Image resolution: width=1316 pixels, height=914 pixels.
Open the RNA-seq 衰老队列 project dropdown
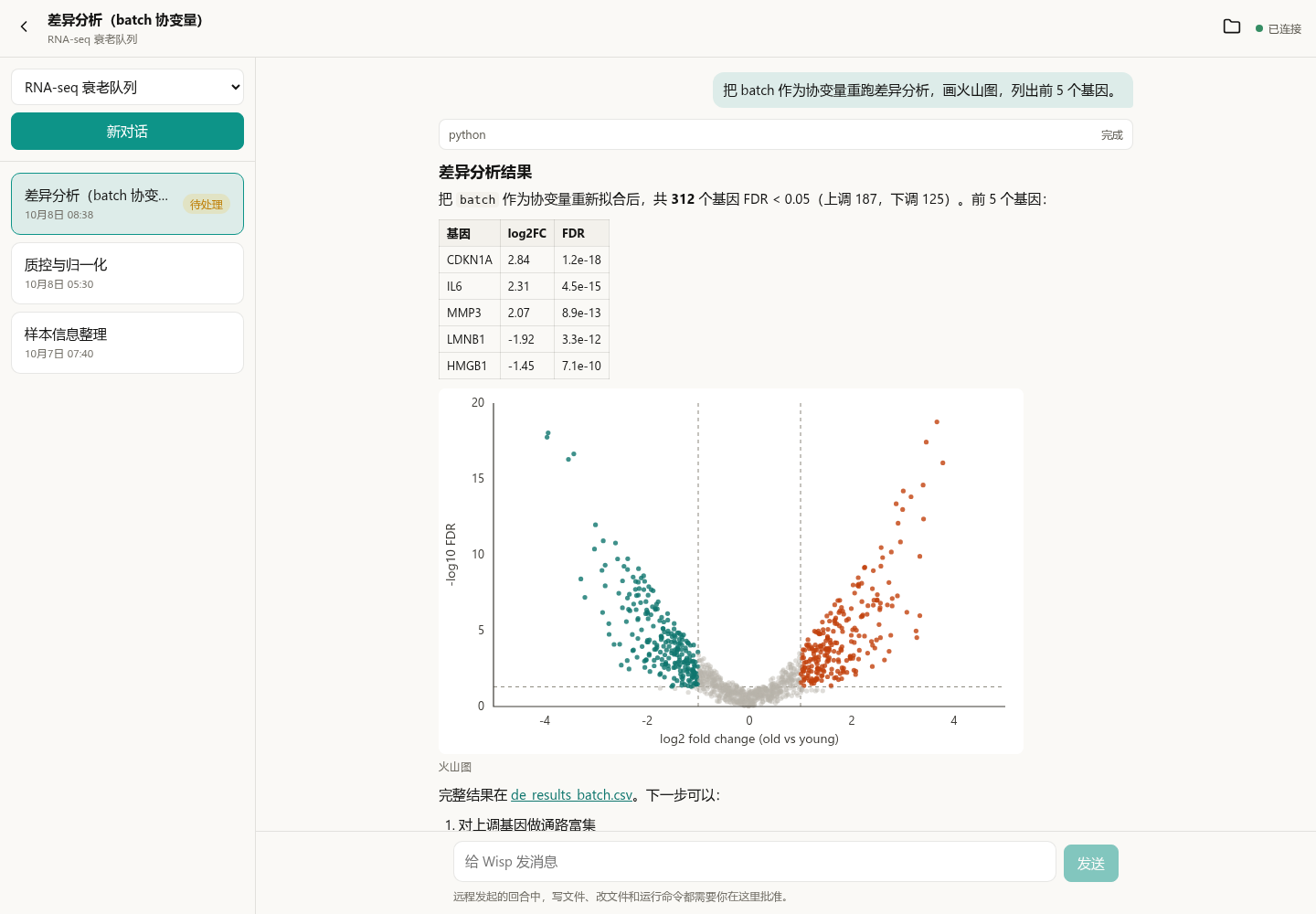[x=127, y=87]
